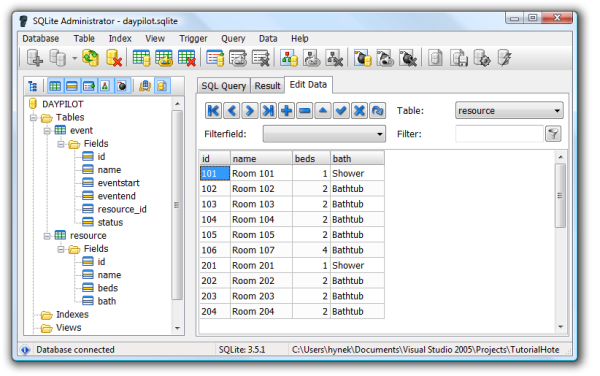Image resolution: width=600 pixels, height=376 pixels.
Task: Open the View menu
Action: (155, 39)
